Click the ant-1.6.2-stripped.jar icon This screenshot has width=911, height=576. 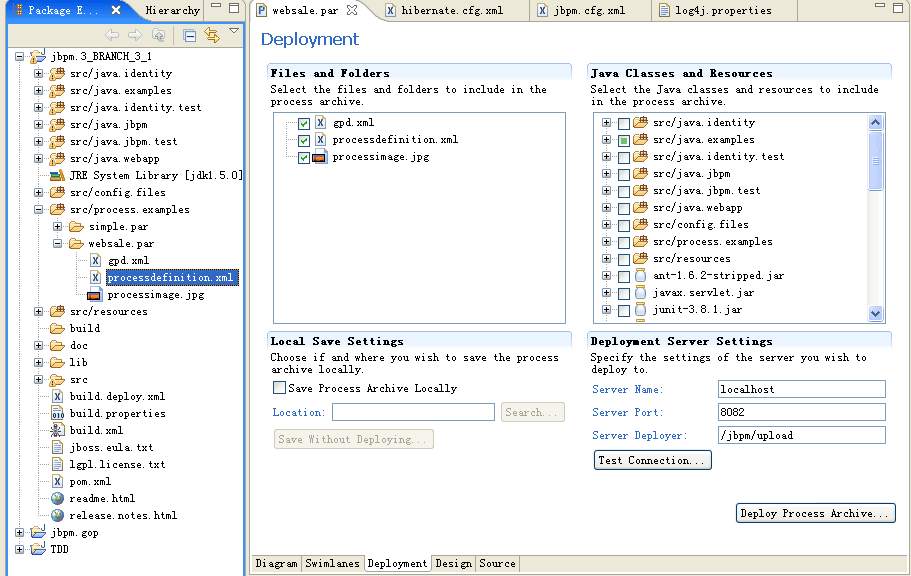(640, 276)
